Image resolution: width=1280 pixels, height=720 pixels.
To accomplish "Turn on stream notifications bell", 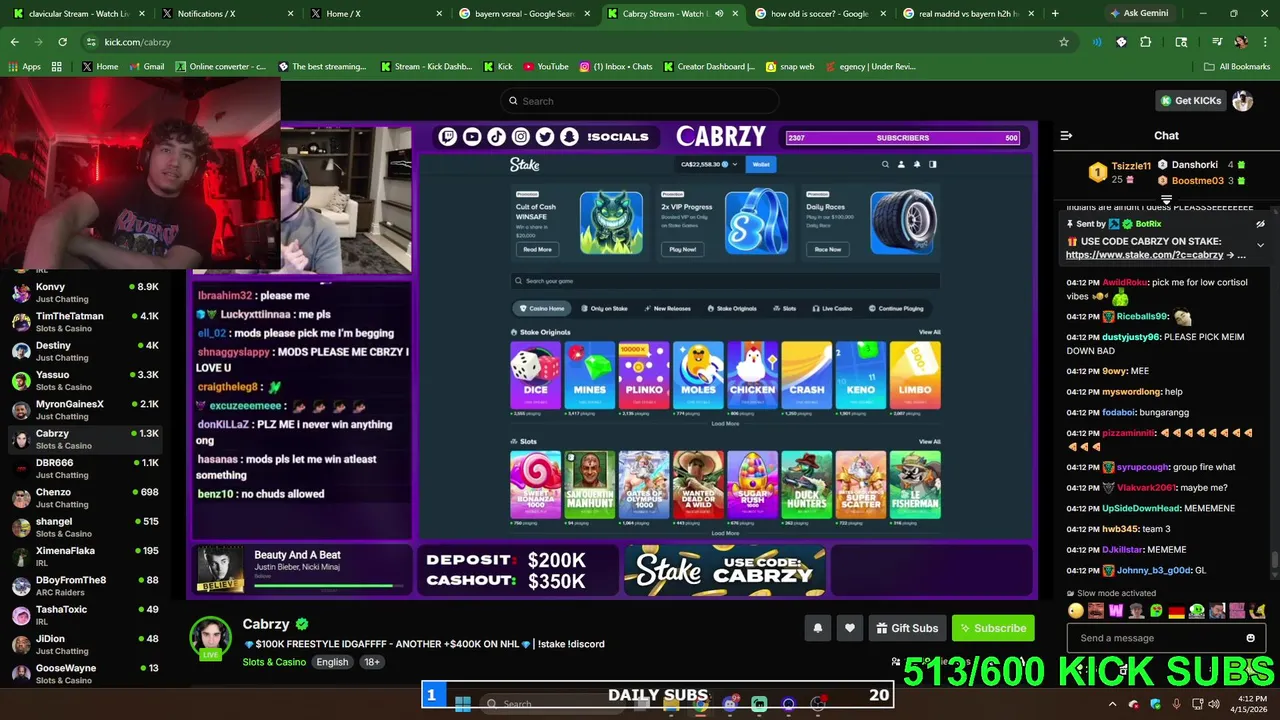I will [817, 628].
